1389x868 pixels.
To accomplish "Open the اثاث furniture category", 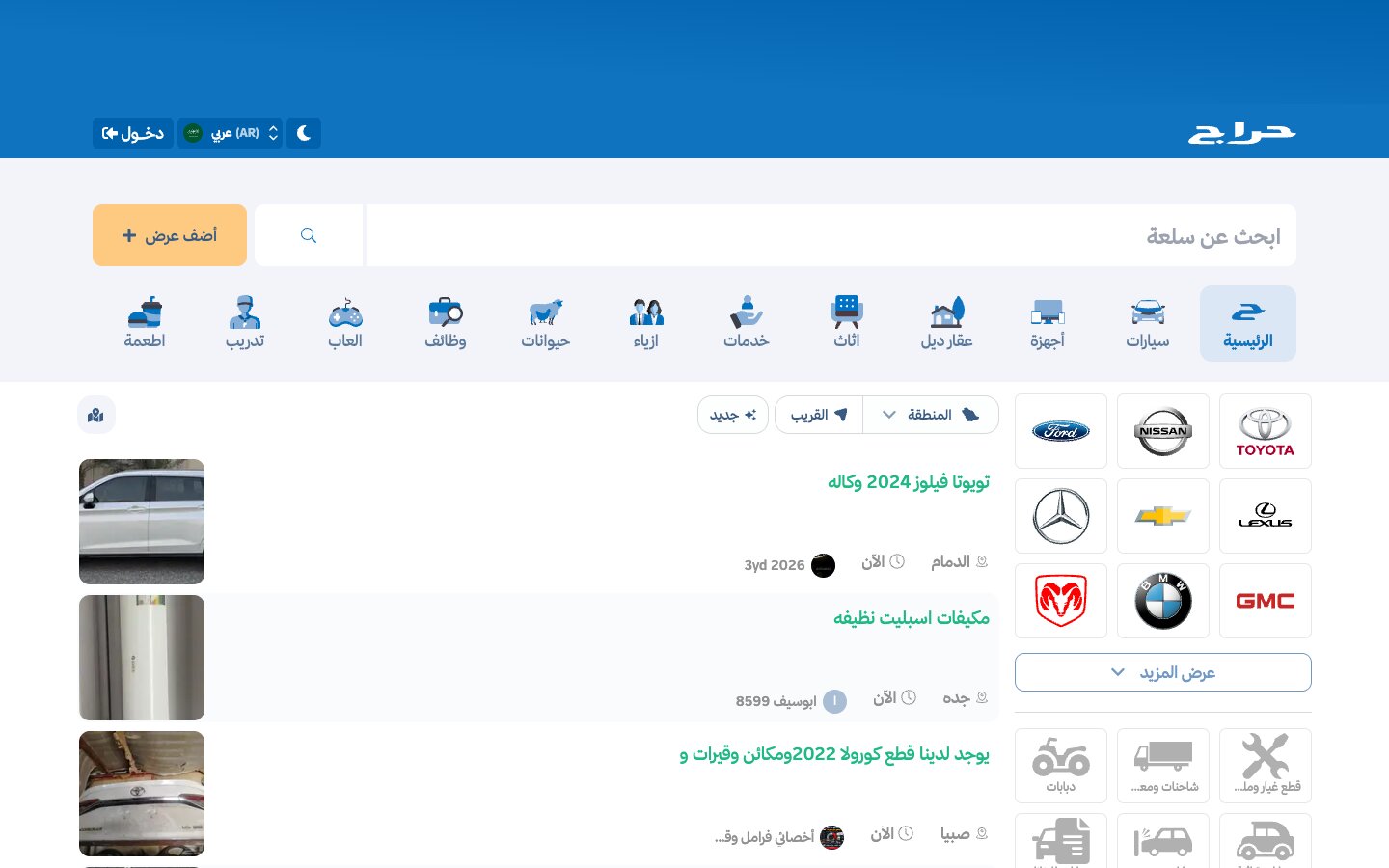I will (x=847, y=324).
